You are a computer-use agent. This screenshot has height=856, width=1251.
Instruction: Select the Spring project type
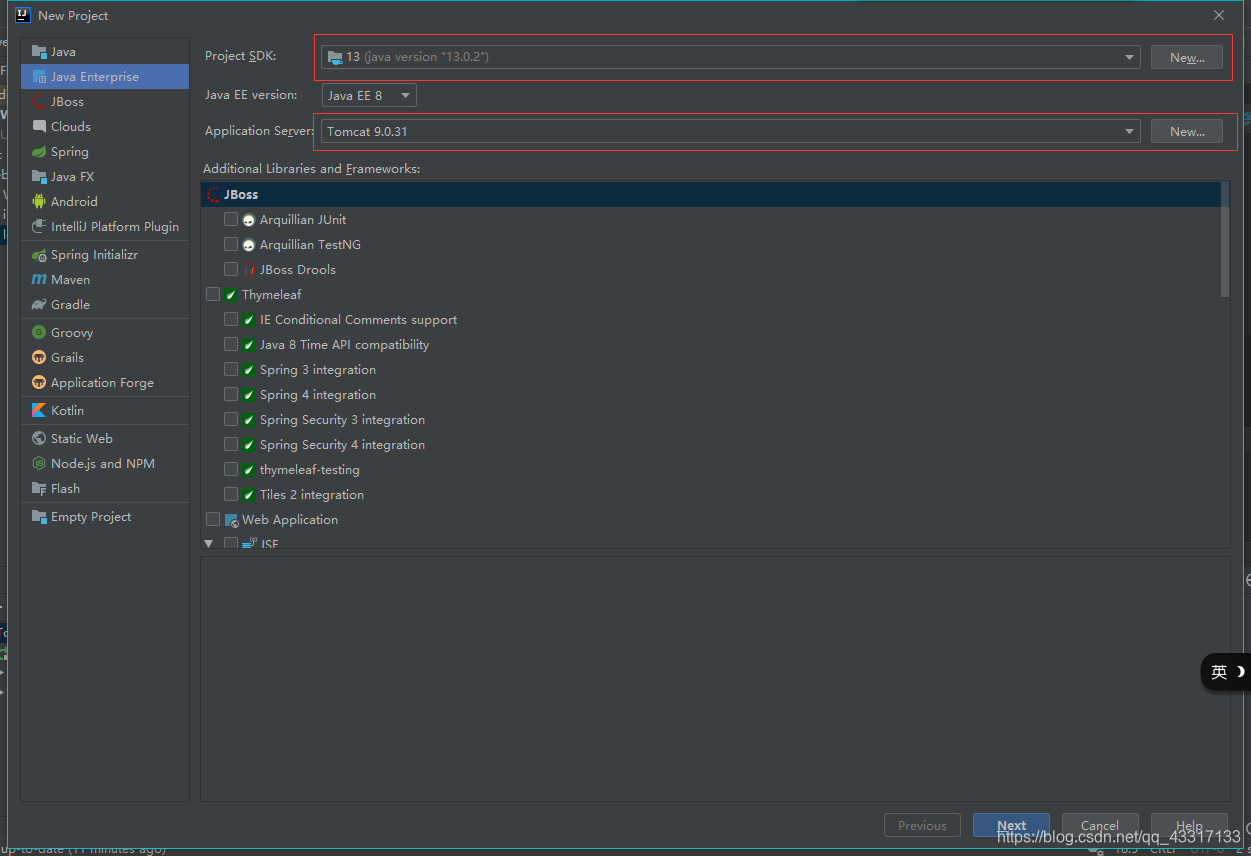coord(105,152)
